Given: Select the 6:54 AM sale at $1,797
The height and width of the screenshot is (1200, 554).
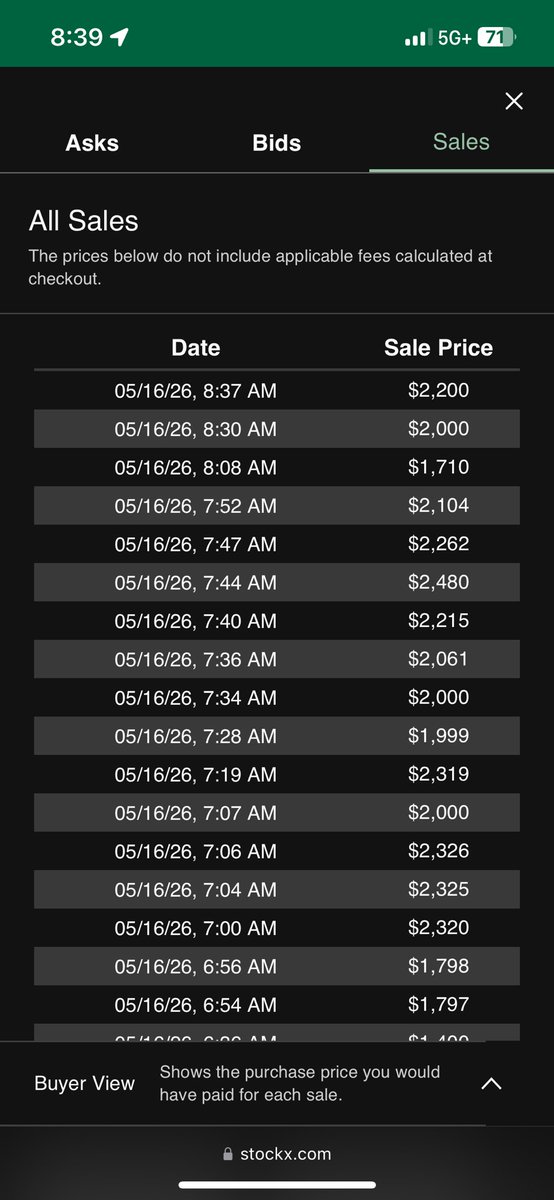Looking at the screenshot, I should click(277, 1004).
